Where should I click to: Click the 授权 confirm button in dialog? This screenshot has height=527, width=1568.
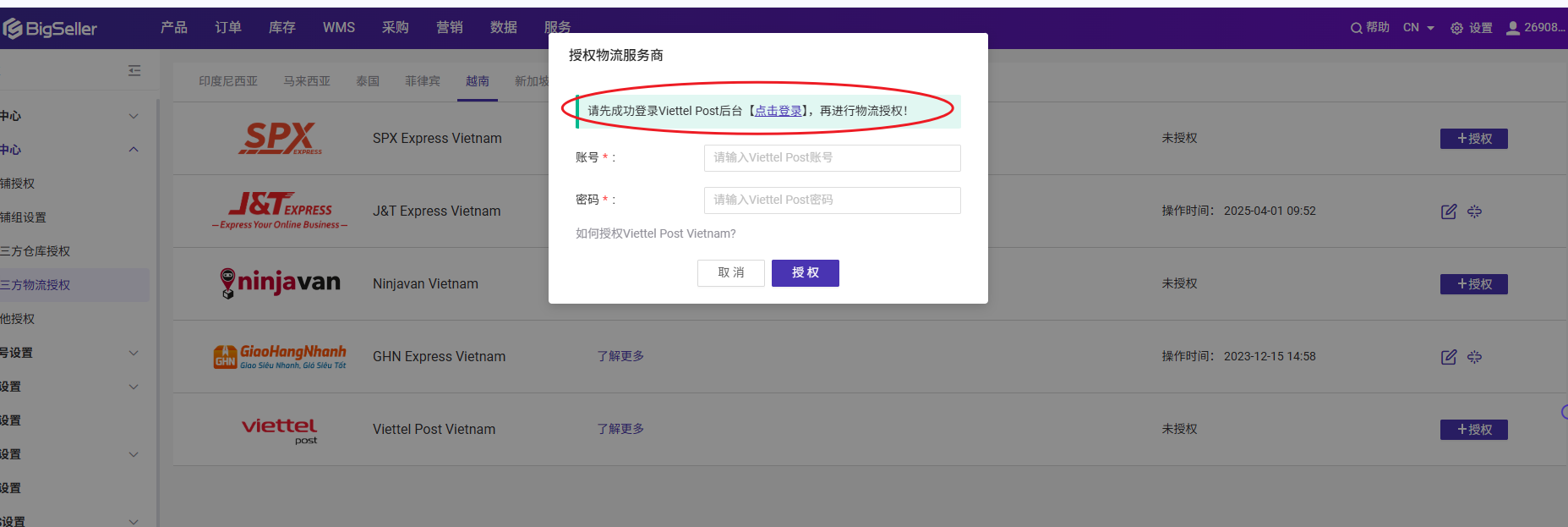(806, 273)
